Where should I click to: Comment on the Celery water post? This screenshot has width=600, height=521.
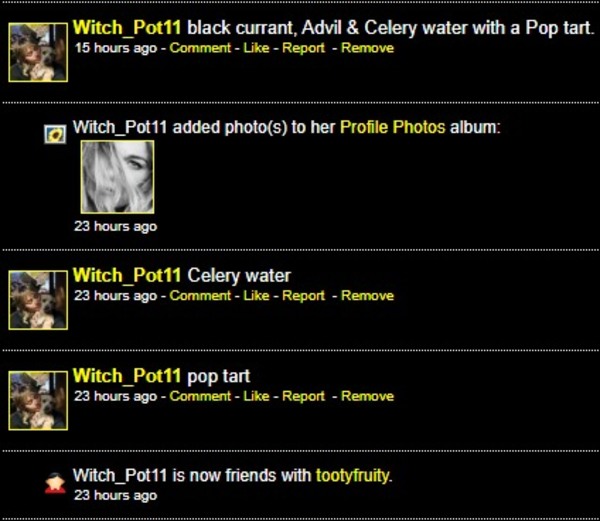coord(200,296)
